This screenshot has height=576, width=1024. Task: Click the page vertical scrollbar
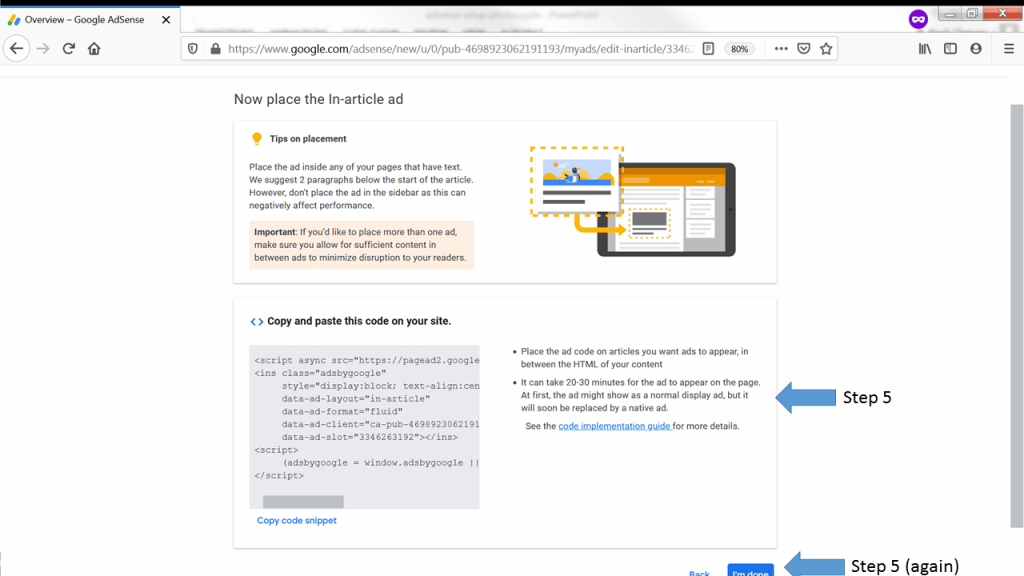(x=1017, y=315)
